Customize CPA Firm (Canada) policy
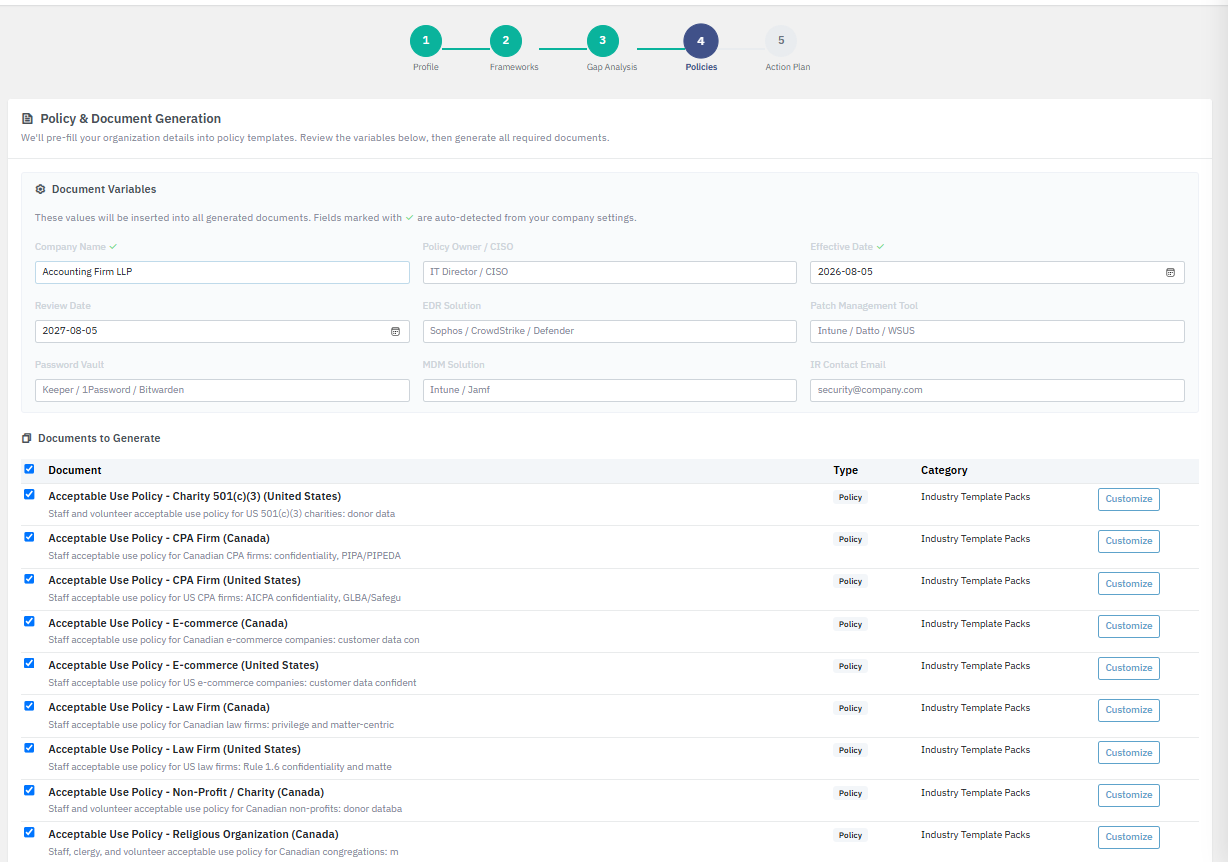The height and width of the screenshot is (862, 1228). coord(1129,541)
